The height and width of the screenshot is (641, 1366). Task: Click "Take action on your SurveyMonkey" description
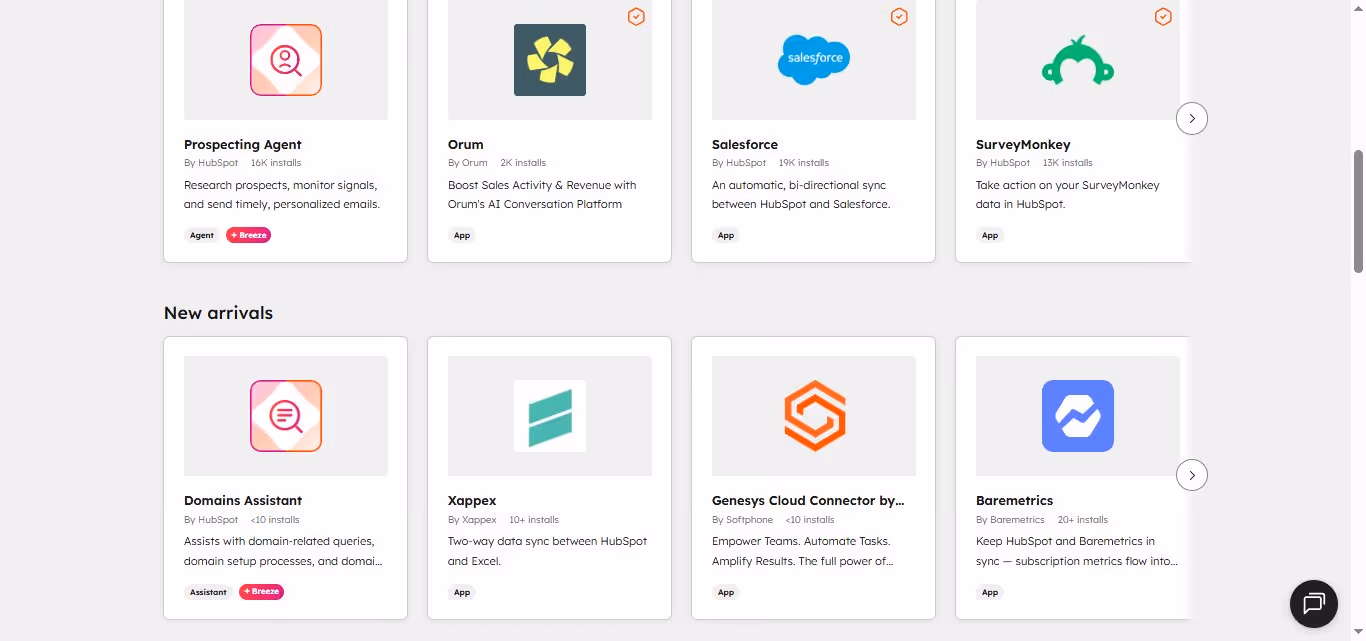(x=1068, y=195)
